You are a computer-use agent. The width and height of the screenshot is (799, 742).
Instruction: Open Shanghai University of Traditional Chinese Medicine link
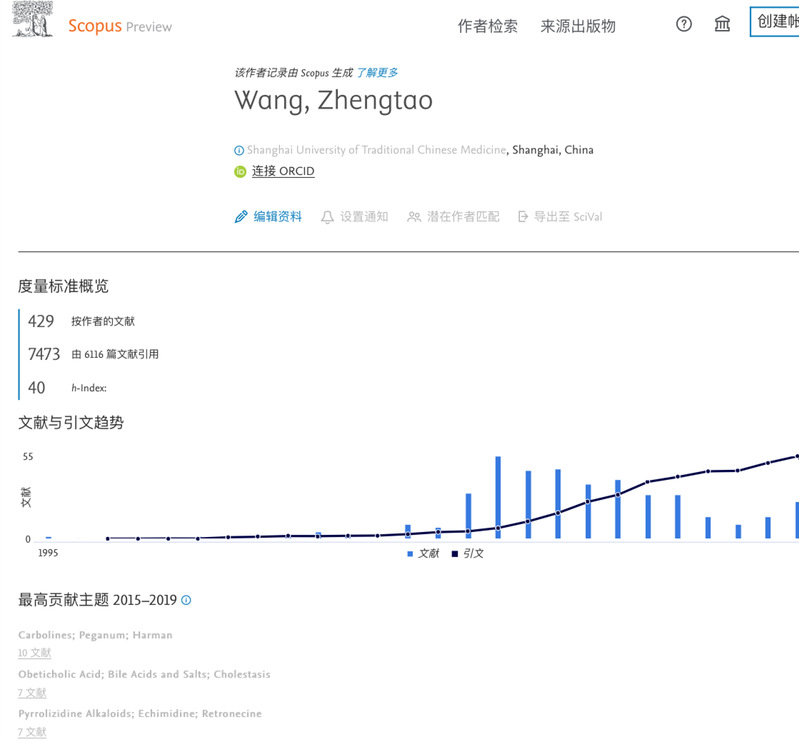point(376,150)
